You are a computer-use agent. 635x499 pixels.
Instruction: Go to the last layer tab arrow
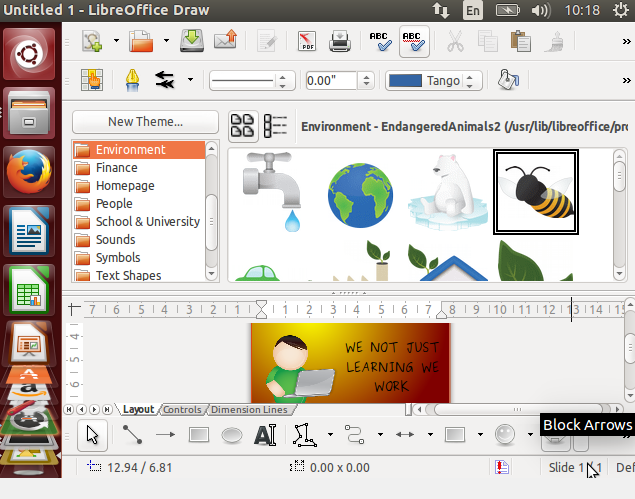107,409
